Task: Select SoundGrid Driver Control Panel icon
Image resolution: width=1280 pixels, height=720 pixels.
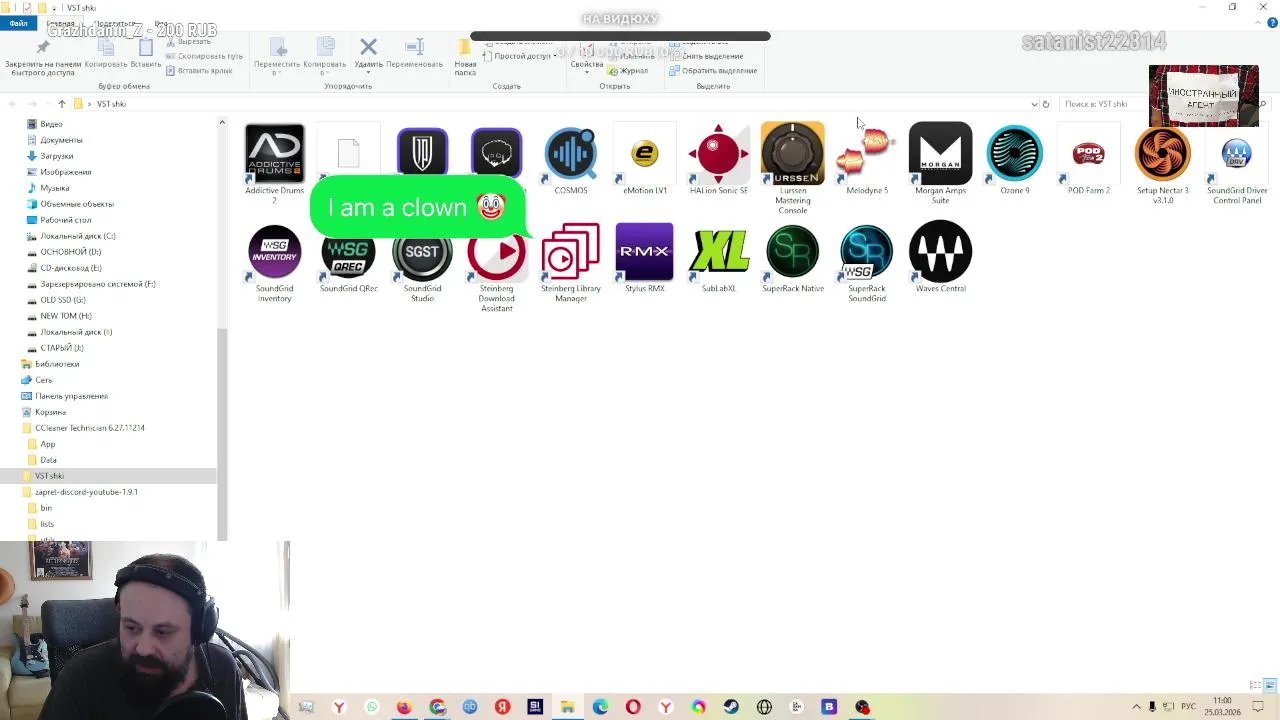Action: [1237, 154]
